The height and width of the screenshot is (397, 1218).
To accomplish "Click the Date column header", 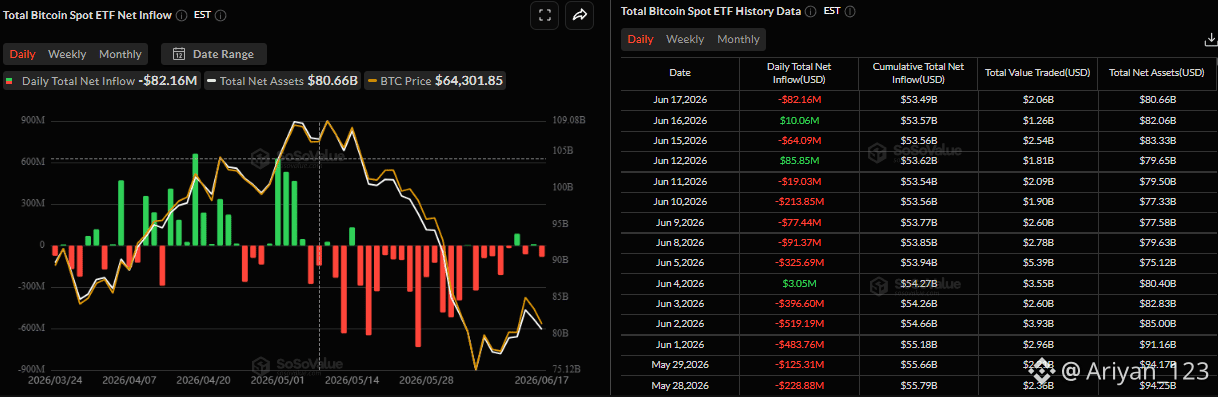I will click(680, 73).
